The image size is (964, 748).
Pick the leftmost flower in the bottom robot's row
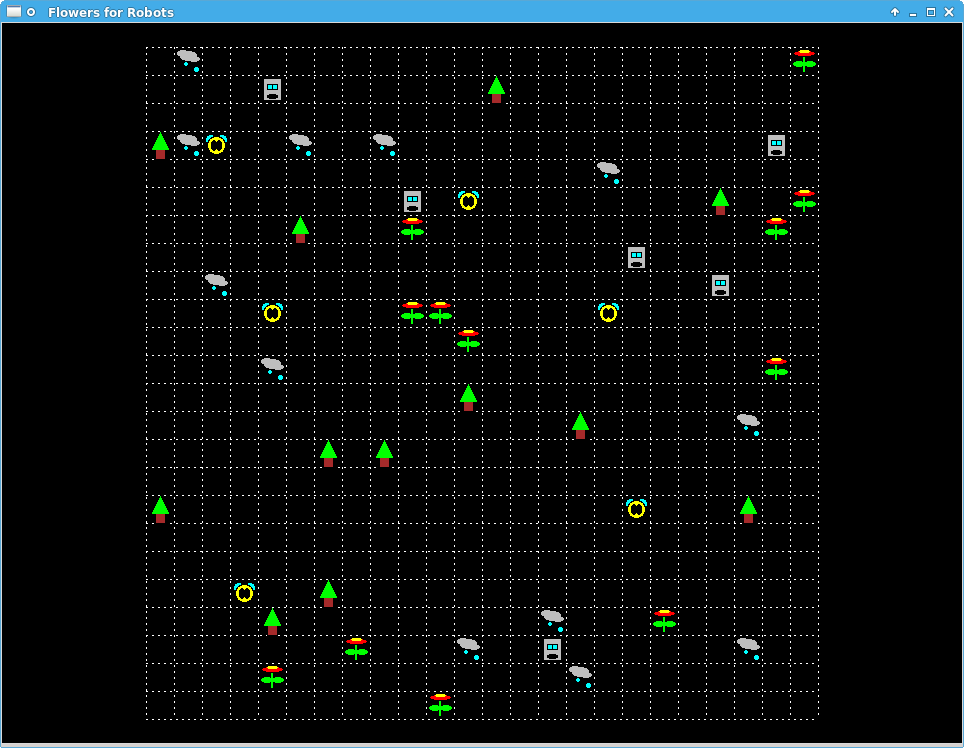357,649
